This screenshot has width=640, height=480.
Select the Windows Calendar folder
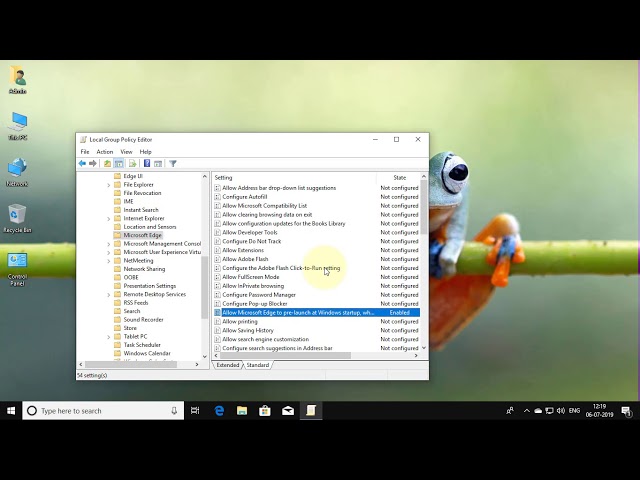pos(147,353)
